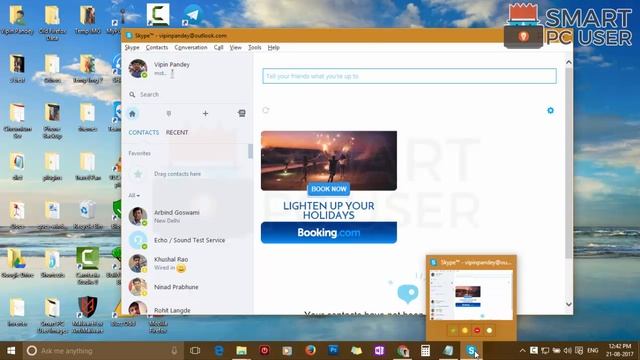Image resolution: width=640 pixels, height=360 pixels.
Task: Click the Skype Search field
Action: pyautogui.click(x=188, y=95)
